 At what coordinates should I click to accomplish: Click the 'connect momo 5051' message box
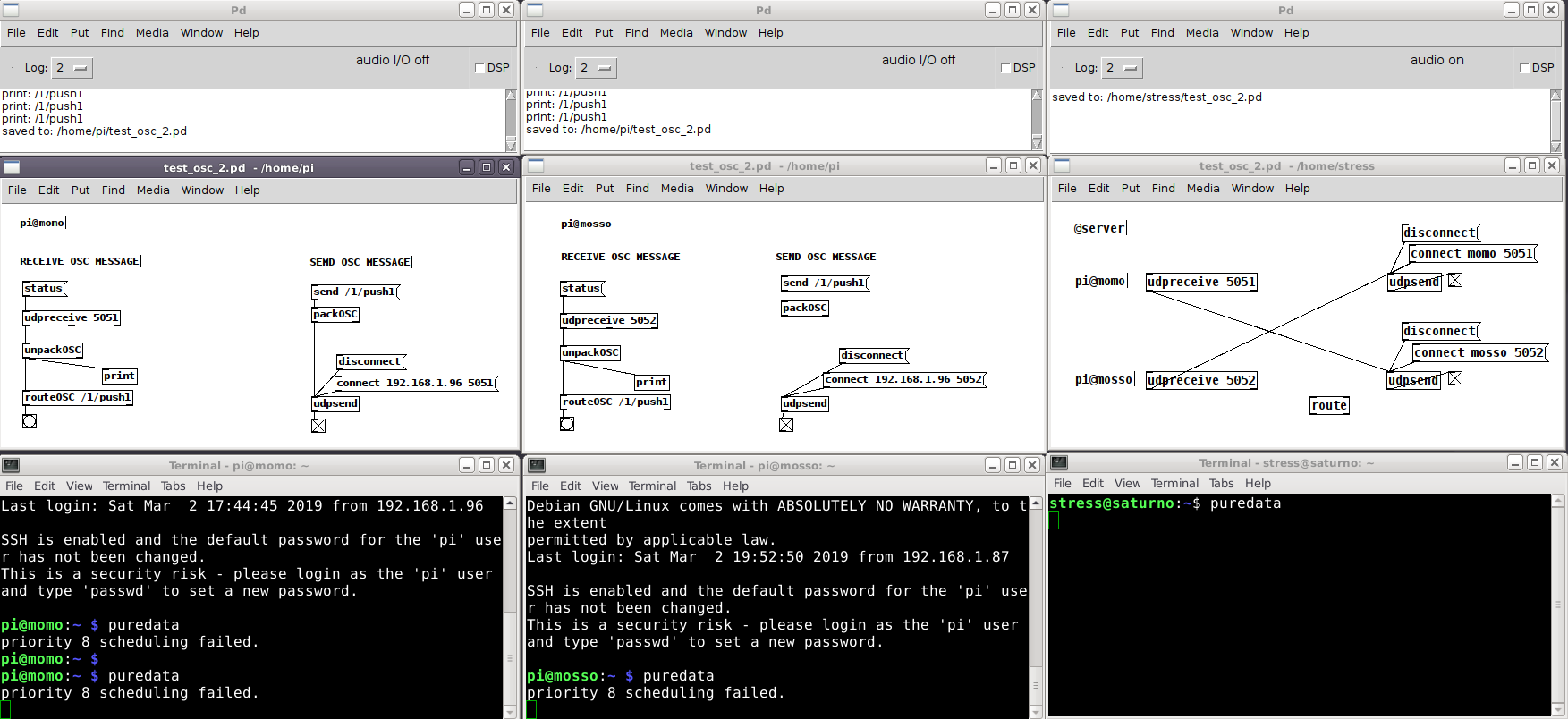[x=1471, y=253]
